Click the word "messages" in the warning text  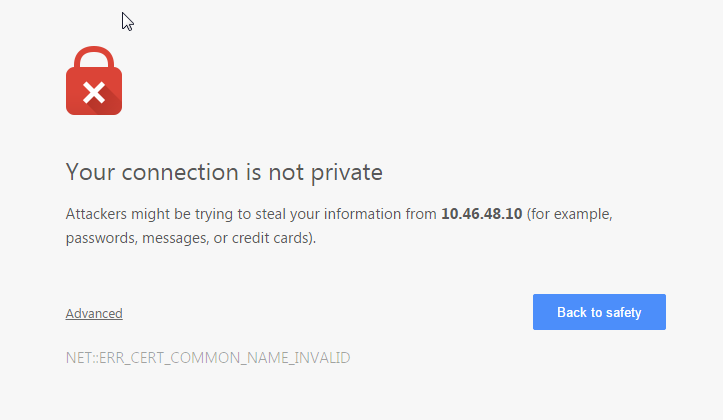click(x=175, y=238)
